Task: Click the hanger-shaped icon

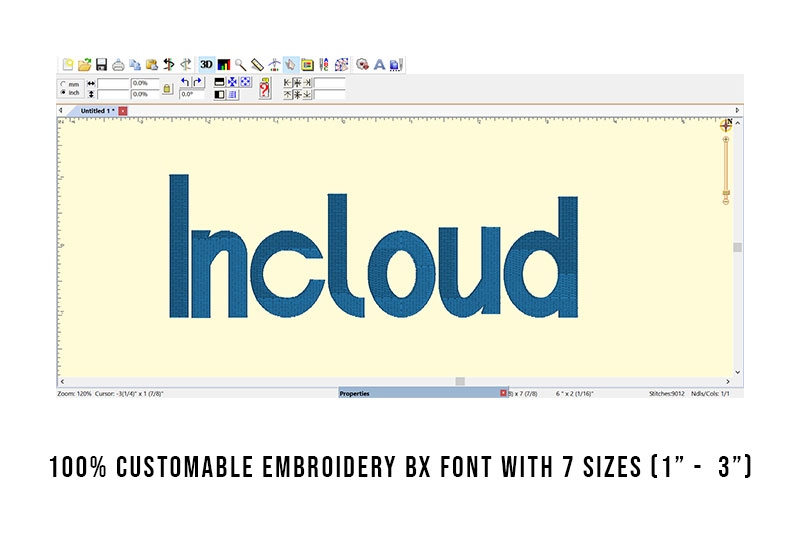Action: (274, 65)
